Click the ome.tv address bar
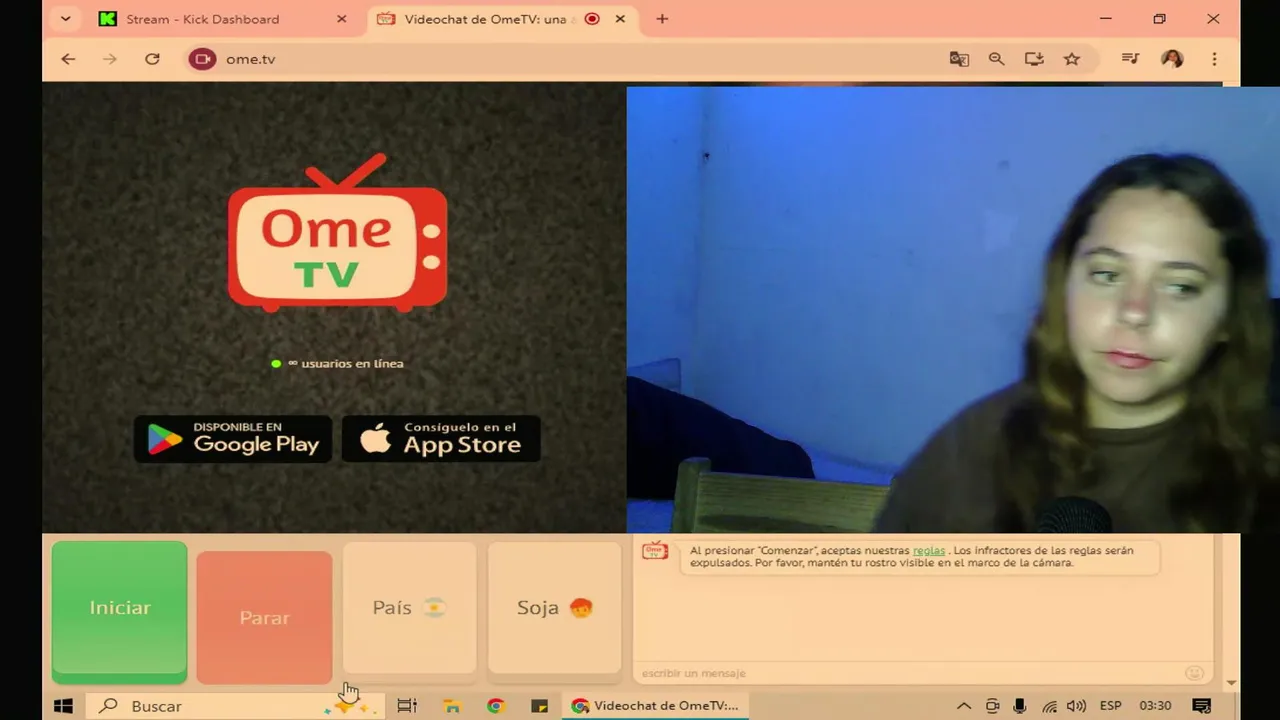The width and height of the screenshot is (1280, 720). [560, 59]
